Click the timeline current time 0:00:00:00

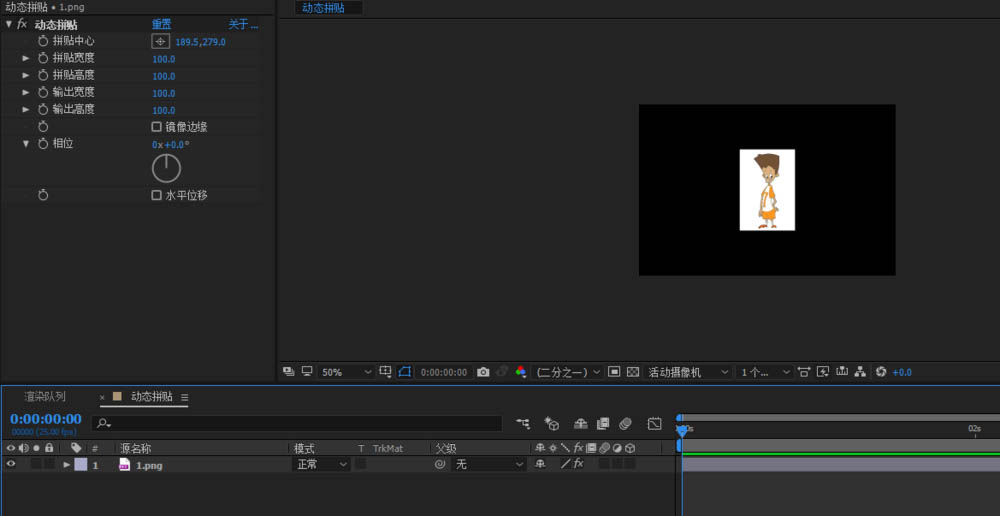46,419
